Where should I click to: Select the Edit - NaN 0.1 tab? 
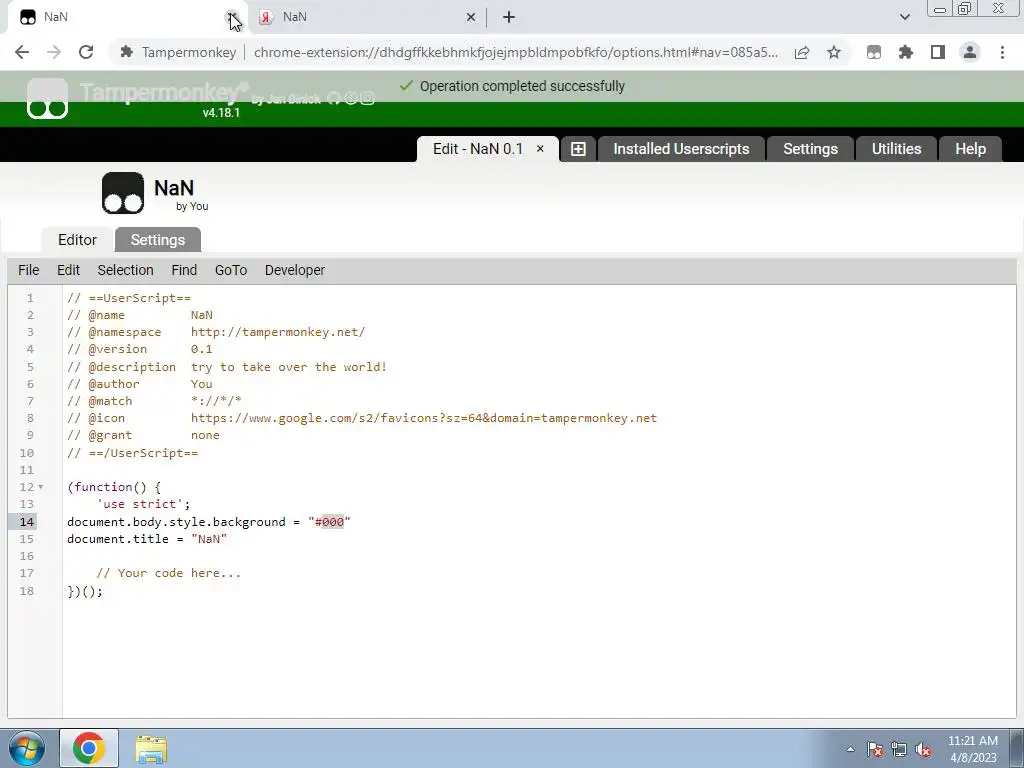(477, 149)
